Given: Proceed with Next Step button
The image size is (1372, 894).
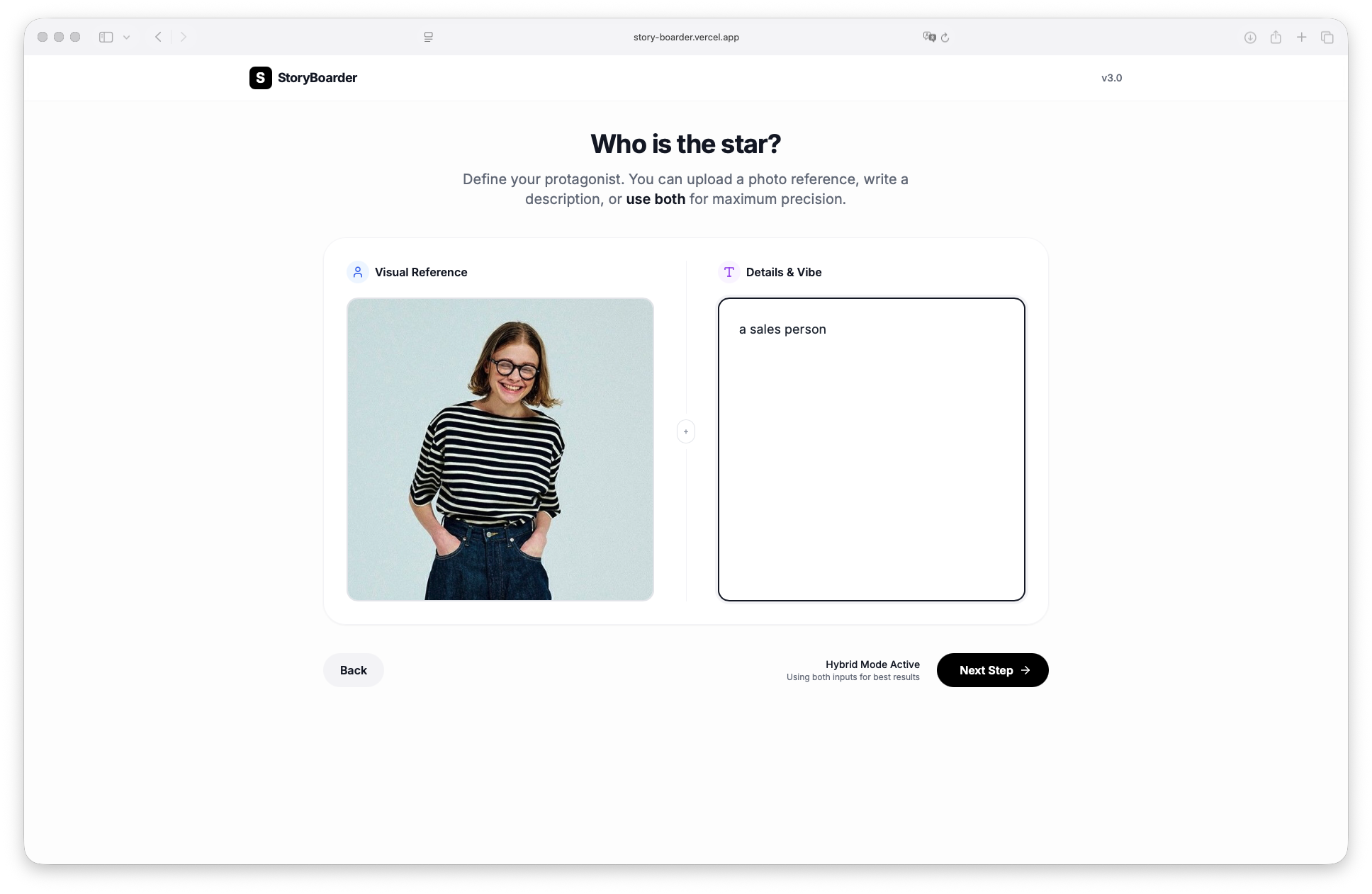Looking at the screenshot, I should pos(992,670).
